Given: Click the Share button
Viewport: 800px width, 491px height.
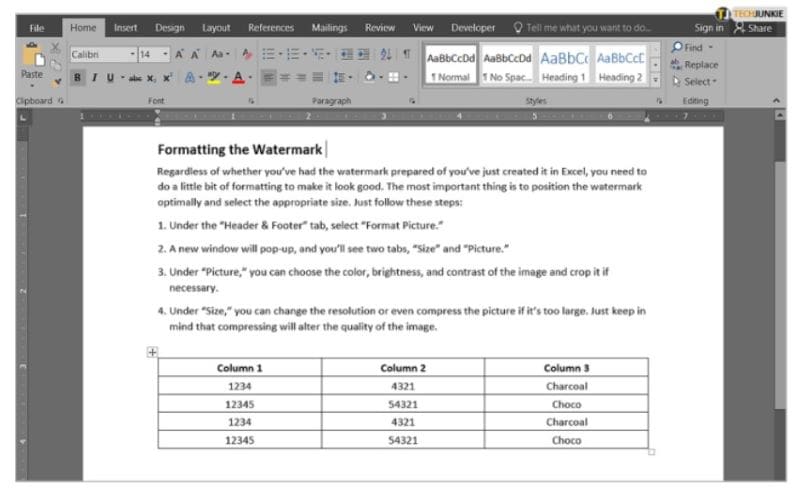Looking at the screenshot, I should pyautogui.click(x=754, y=28).
